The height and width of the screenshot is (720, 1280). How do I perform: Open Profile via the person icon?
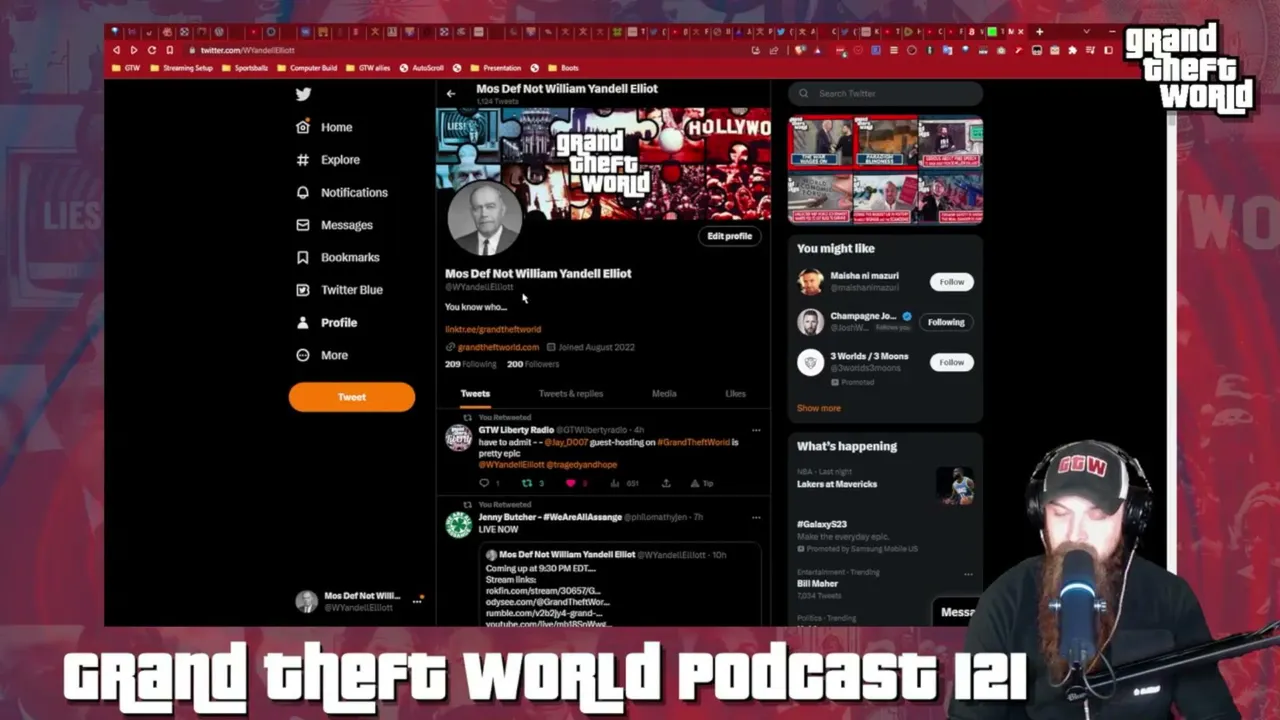303,323
